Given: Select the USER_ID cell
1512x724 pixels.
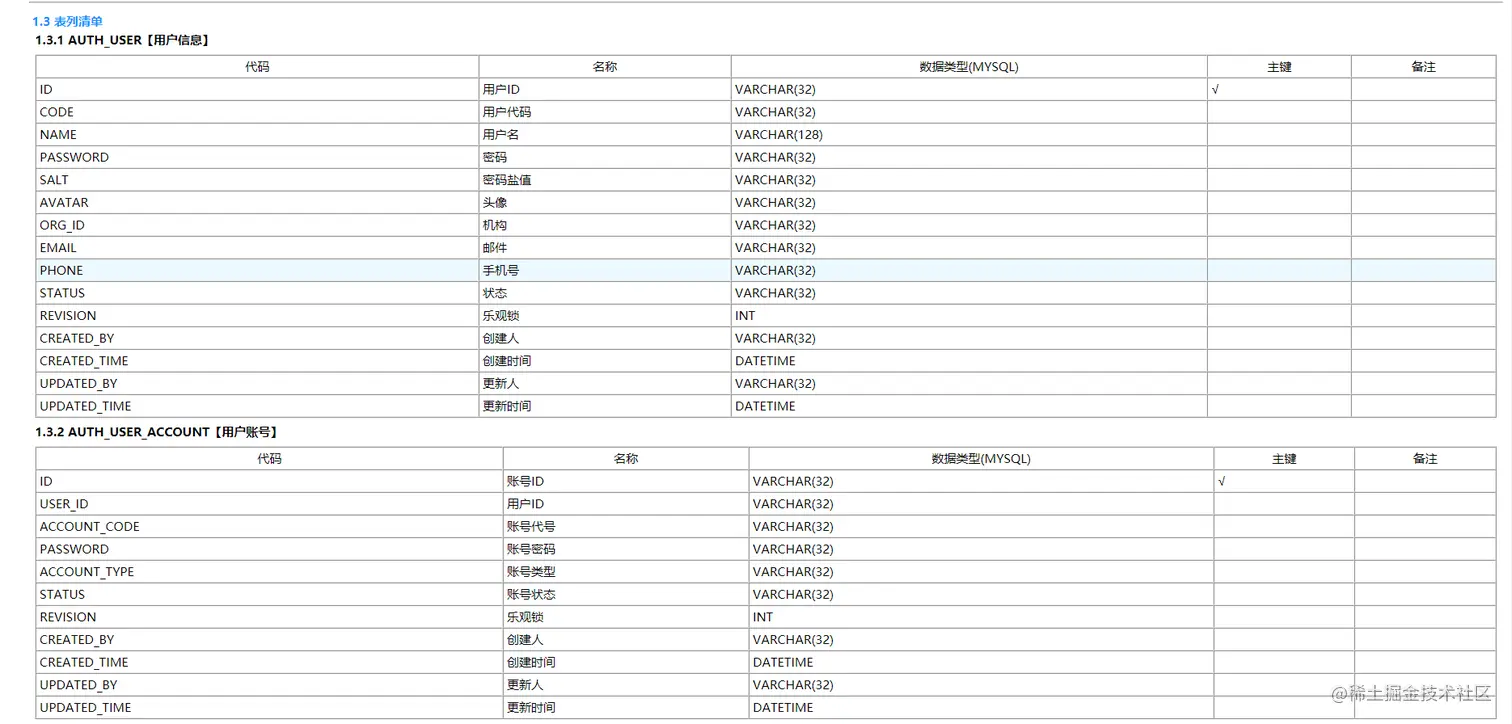Looking at the screenshot, I should click(269, 504).
